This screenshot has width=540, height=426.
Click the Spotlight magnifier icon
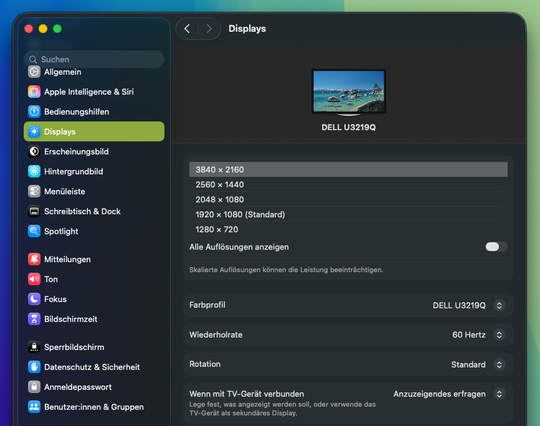coord(34,231)
